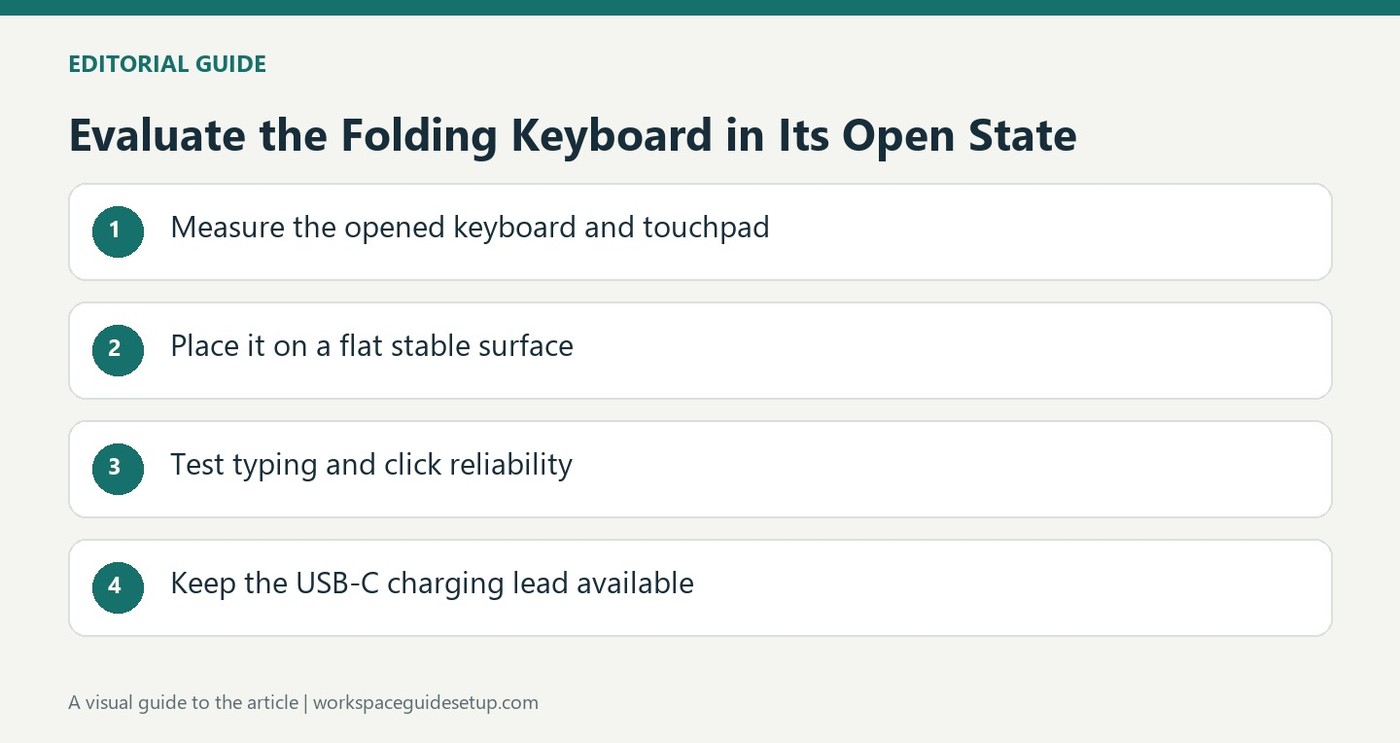Click the step 2 number badge
The image size is (1400, 743).
coord(118,350)
